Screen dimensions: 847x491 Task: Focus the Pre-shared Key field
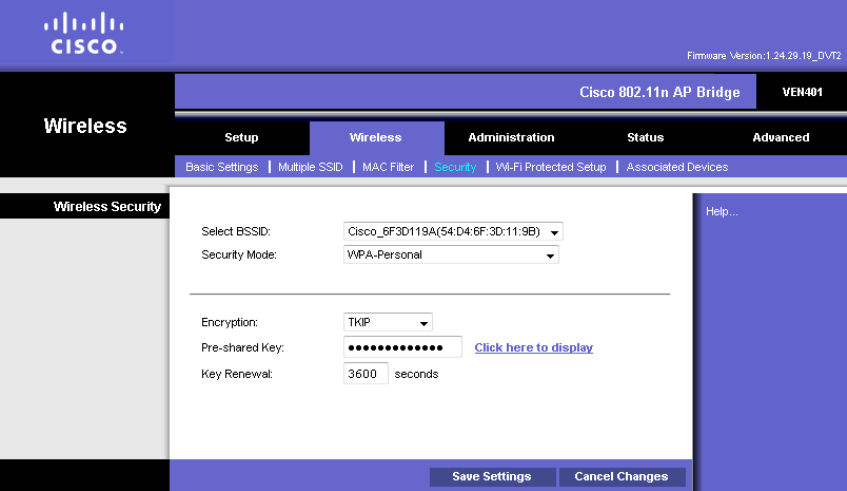(x=402, y=347)
